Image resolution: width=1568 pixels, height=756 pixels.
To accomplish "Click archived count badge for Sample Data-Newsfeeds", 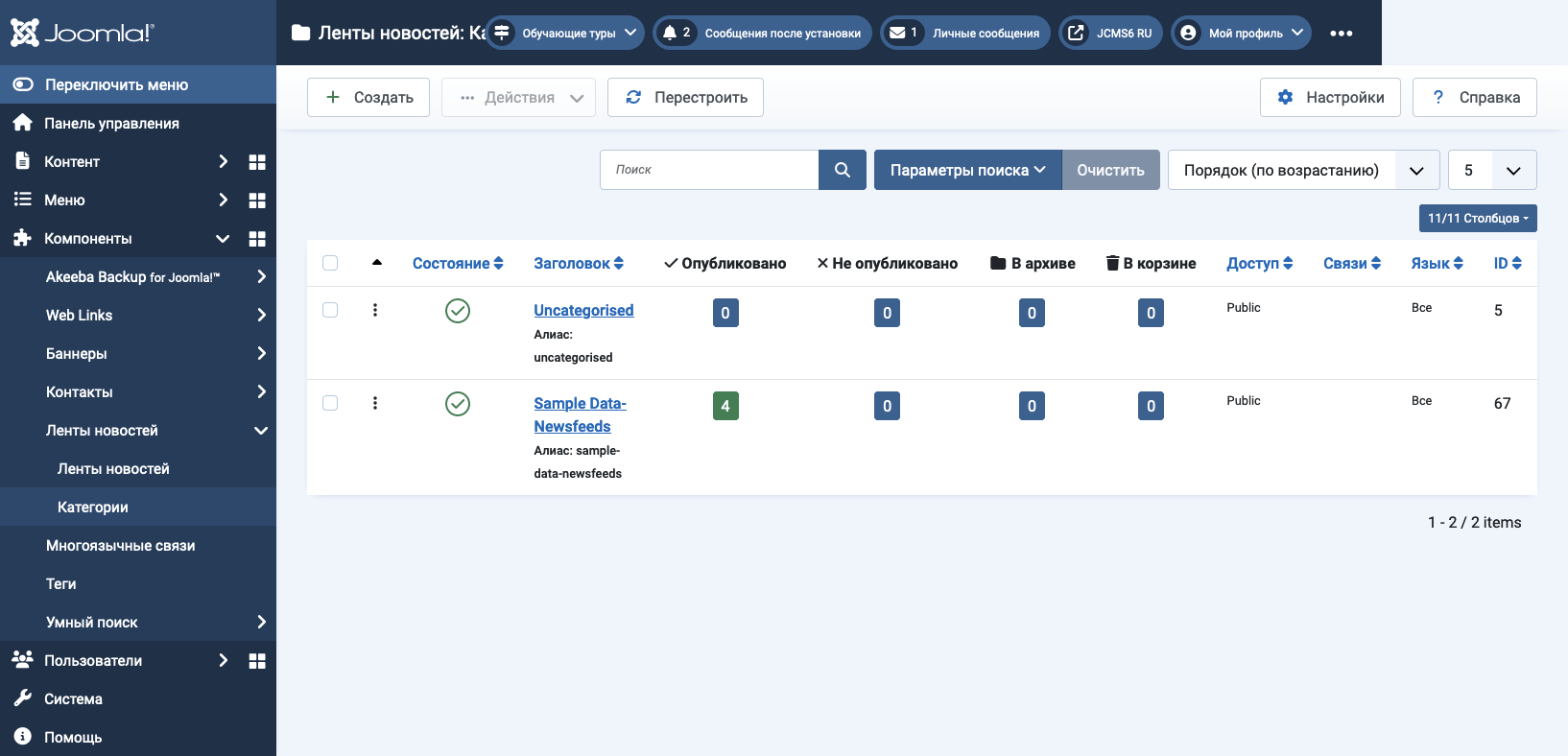I will tap(1032, 406).
